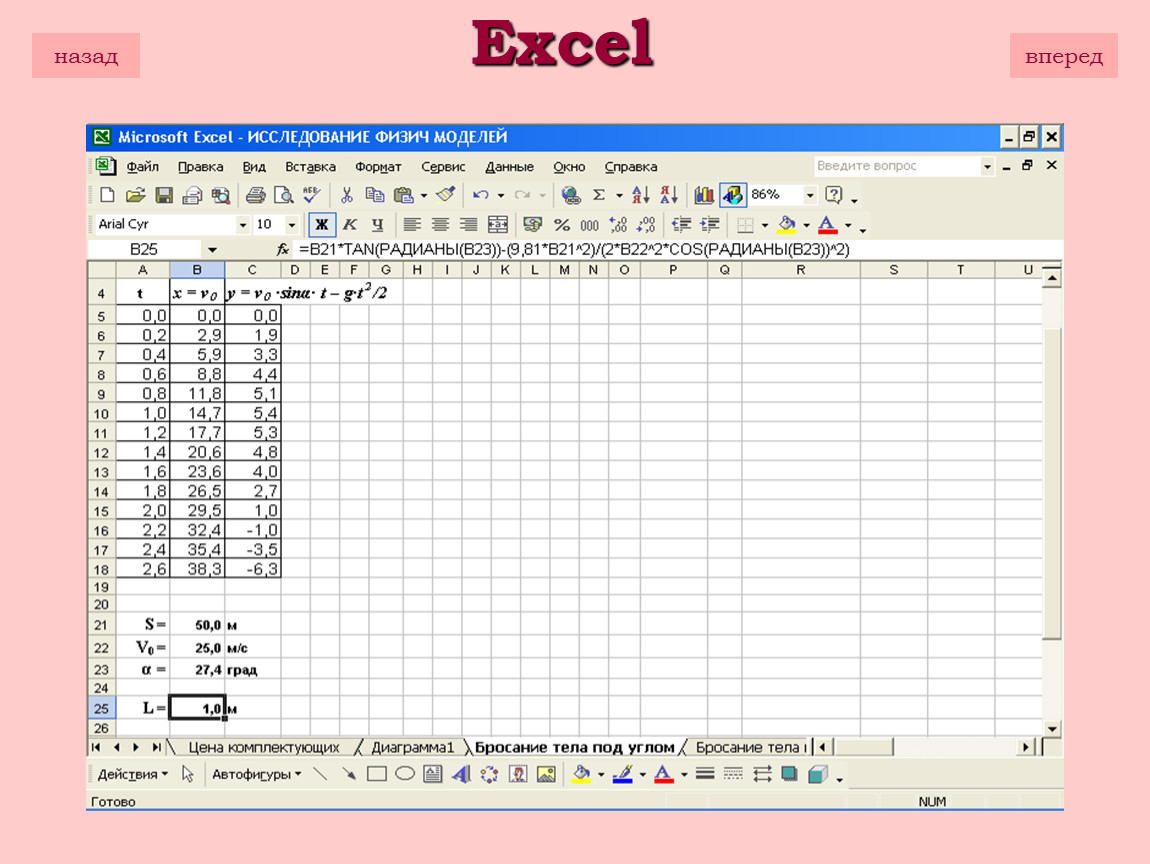Align text right in the formatting toolbar
The height and width of the screenshot is (864, 1150).
(x=469, y=224)
